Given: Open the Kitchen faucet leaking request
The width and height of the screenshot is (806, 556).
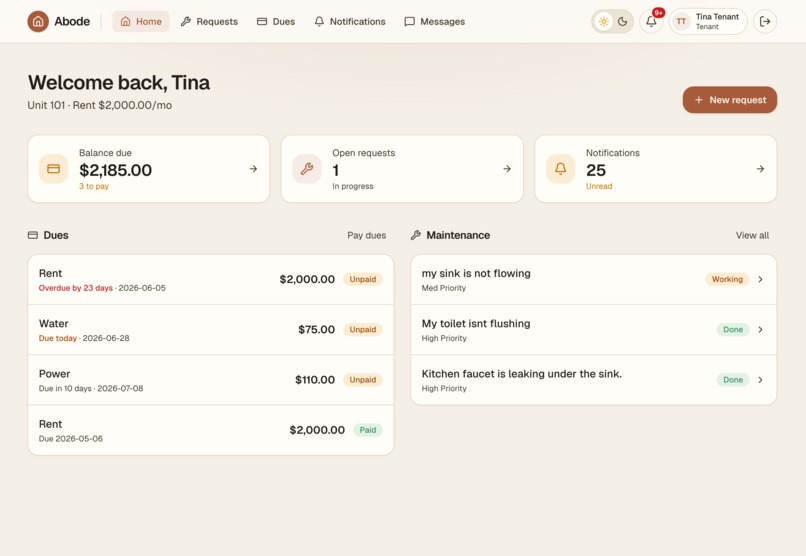Looking at the screenshot, I should click(594, 380).
